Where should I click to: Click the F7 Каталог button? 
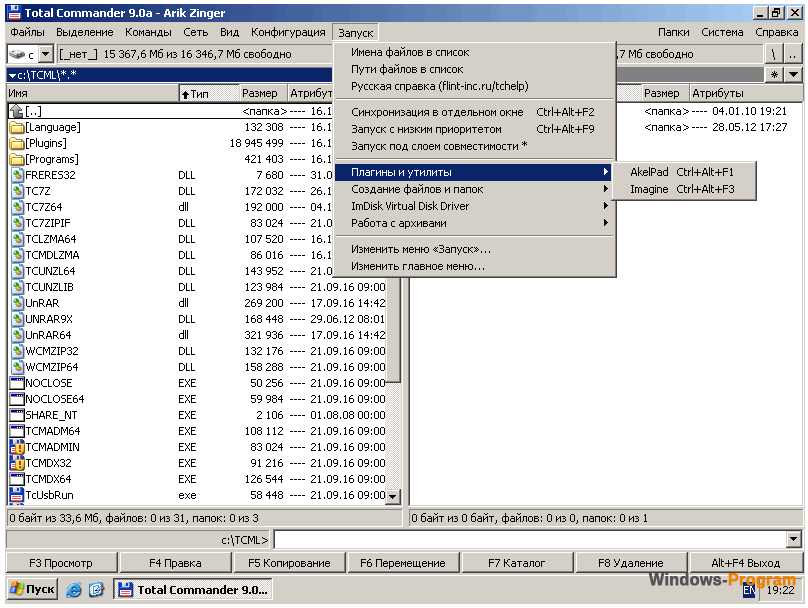(x=516, y=563)
